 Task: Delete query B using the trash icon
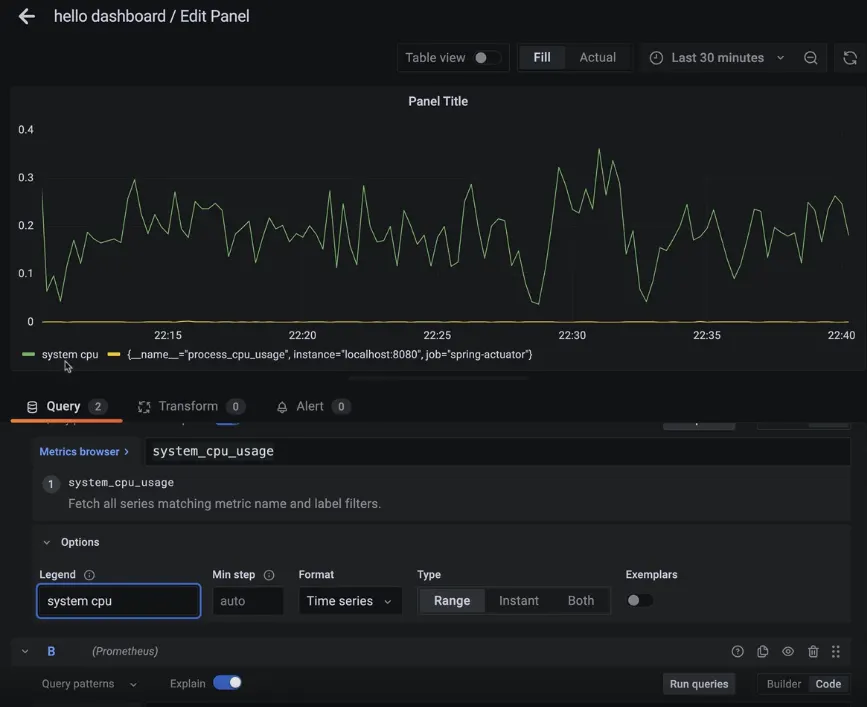pyautogui.click(x=813, y=651)
